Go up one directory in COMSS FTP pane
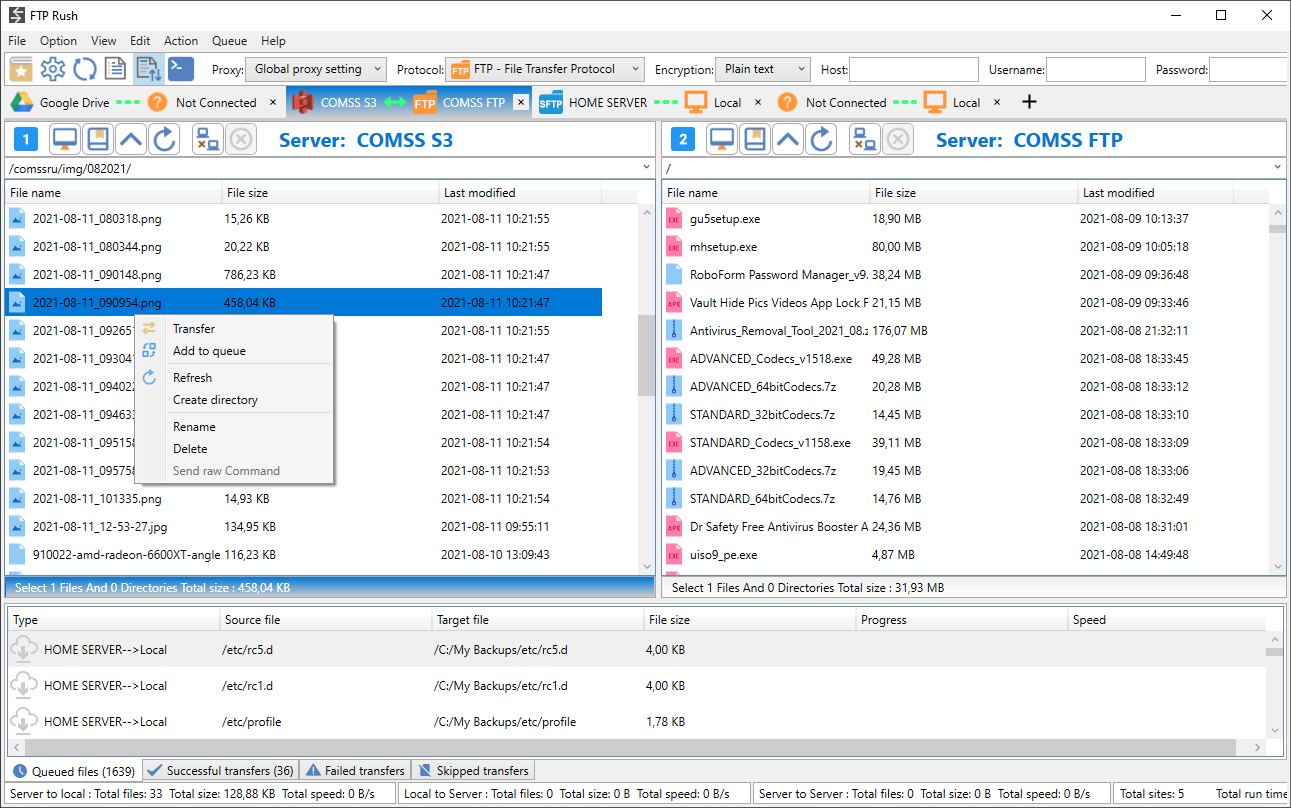The height and width of the screenshot is (808, 1291). pos(788,140)
